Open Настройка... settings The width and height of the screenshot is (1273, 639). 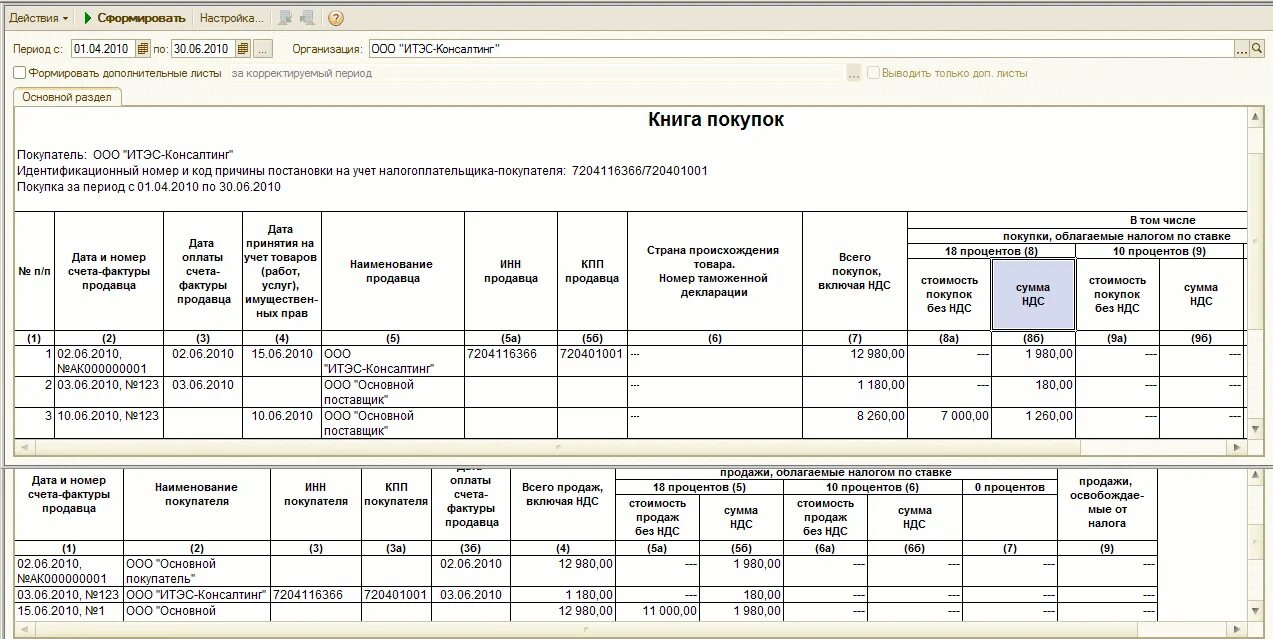[232, 18]
